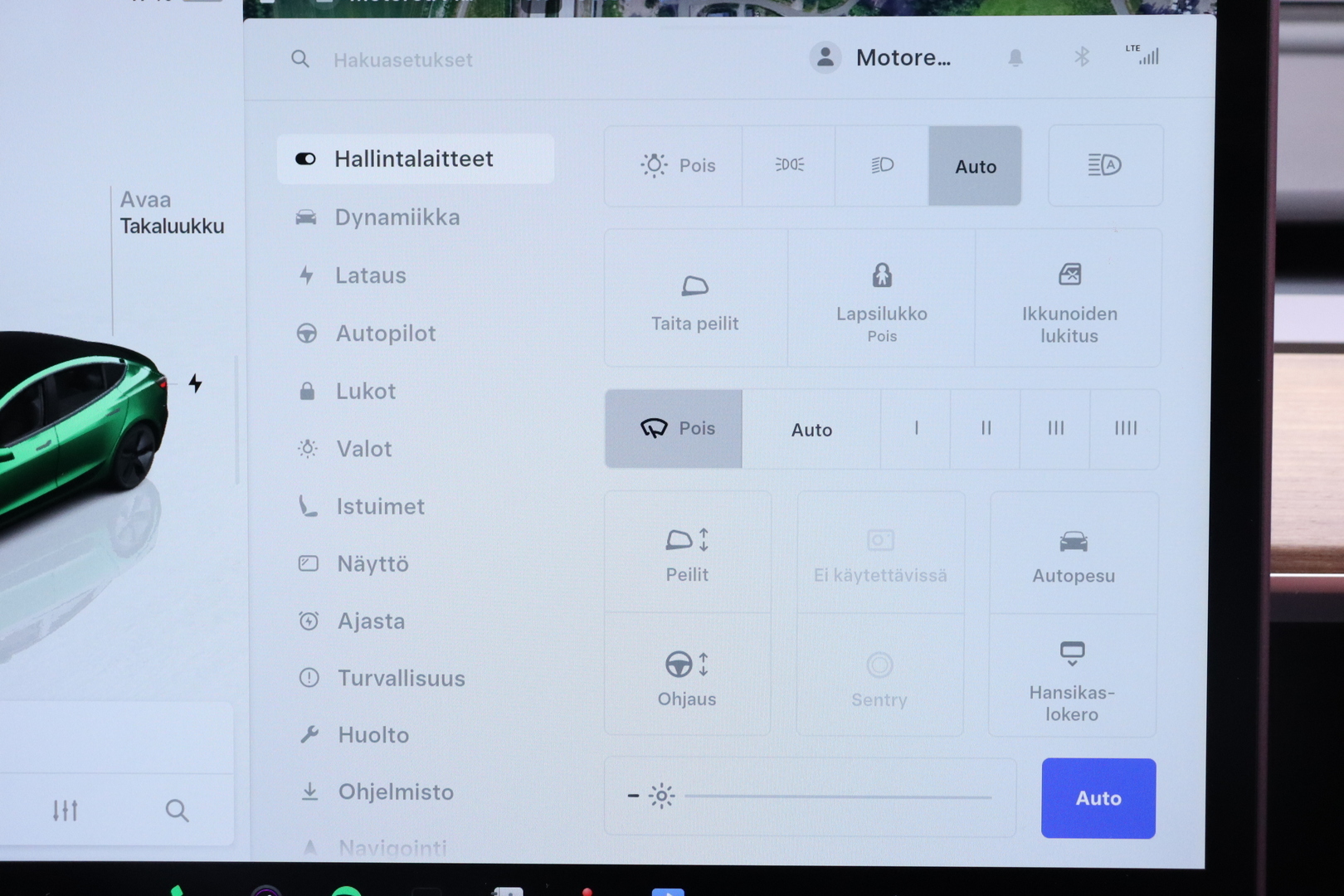1344x896 pixels.
Task: Go to the Lataus charging menu
Action: [370, 275]
